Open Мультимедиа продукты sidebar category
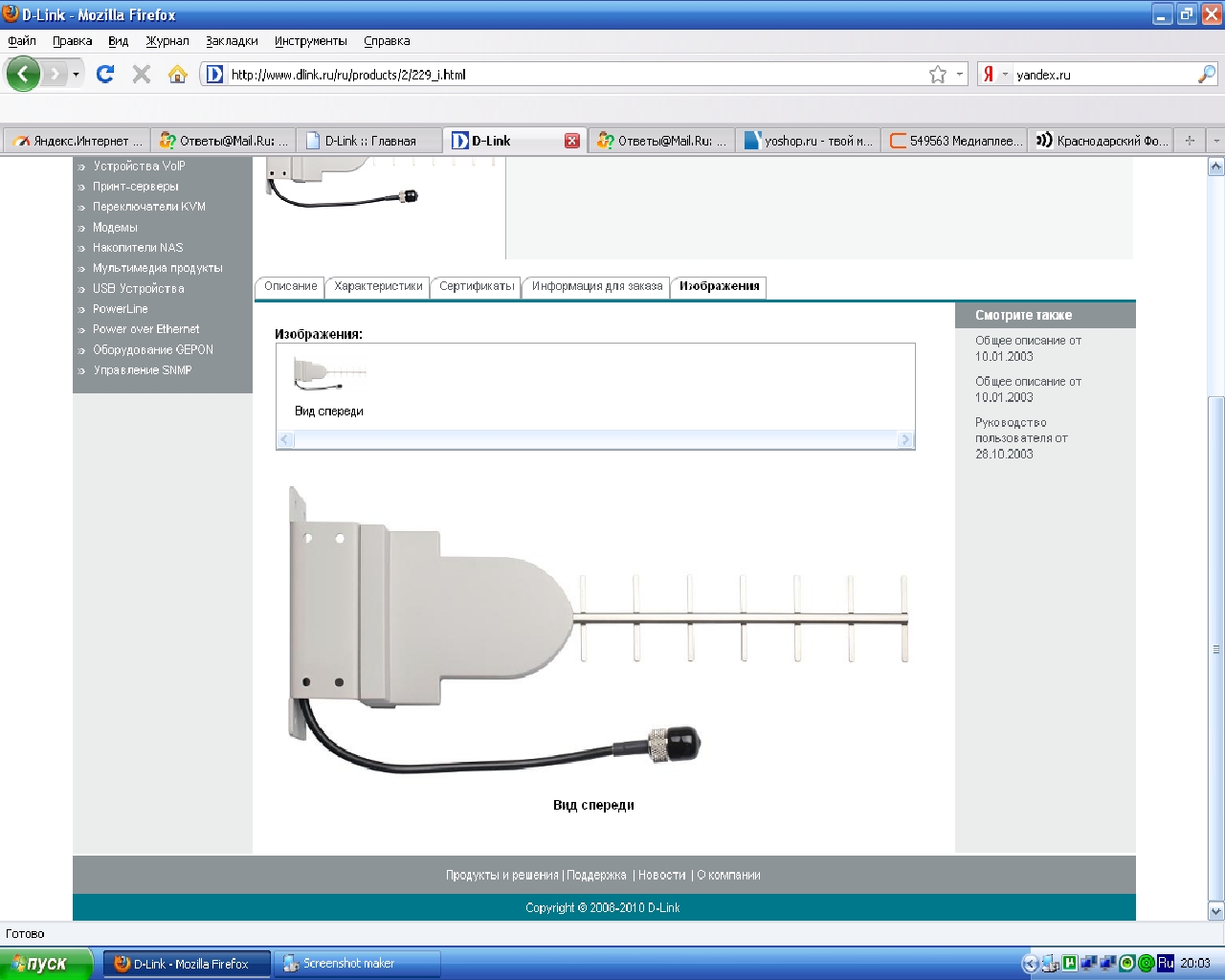 (x=158, y=268)
